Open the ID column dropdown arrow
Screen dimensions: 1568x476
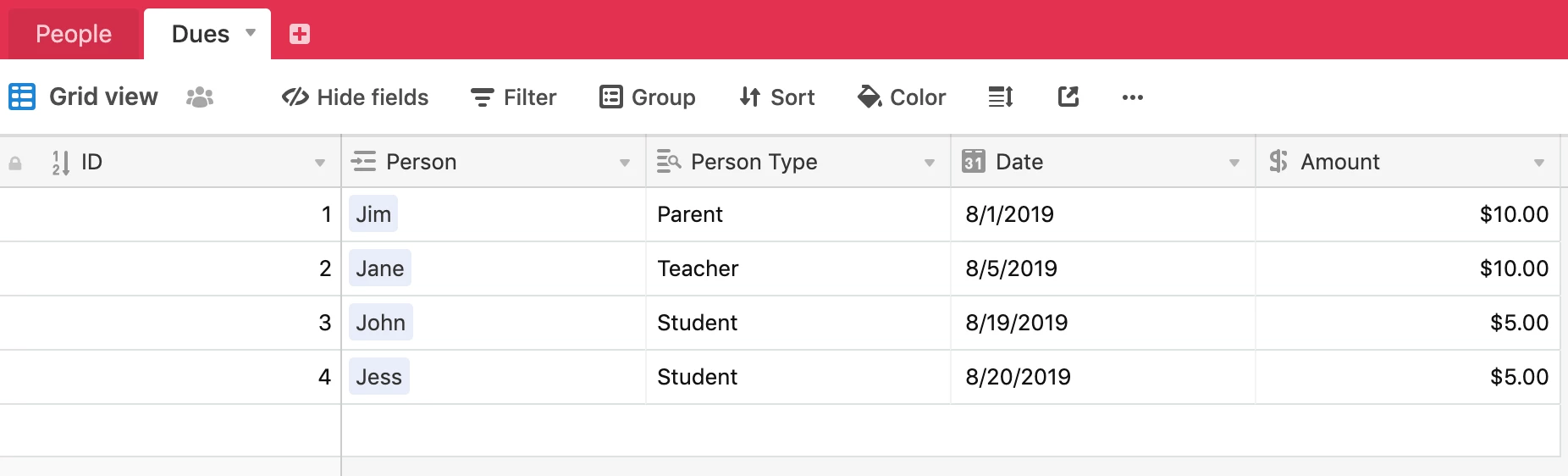point(320,163)
